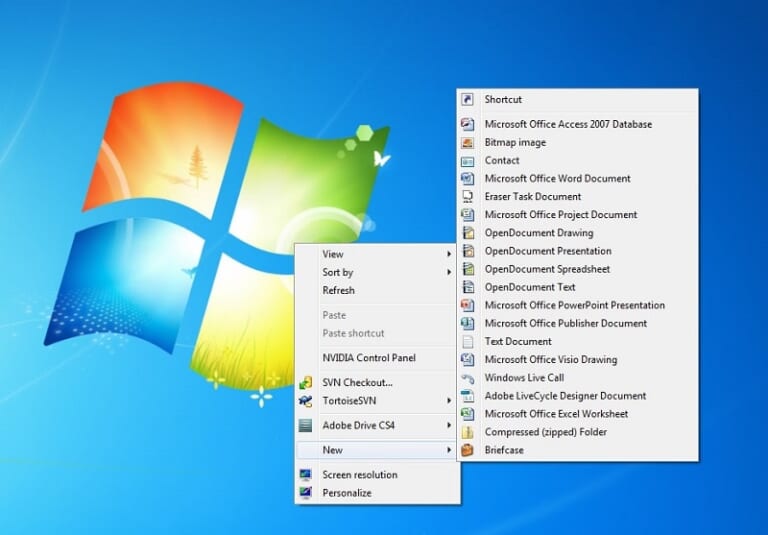Viewport: 768px width, 535px height.
Task: Click the Bitmap image icon
Action: click(x=468, y=143)
